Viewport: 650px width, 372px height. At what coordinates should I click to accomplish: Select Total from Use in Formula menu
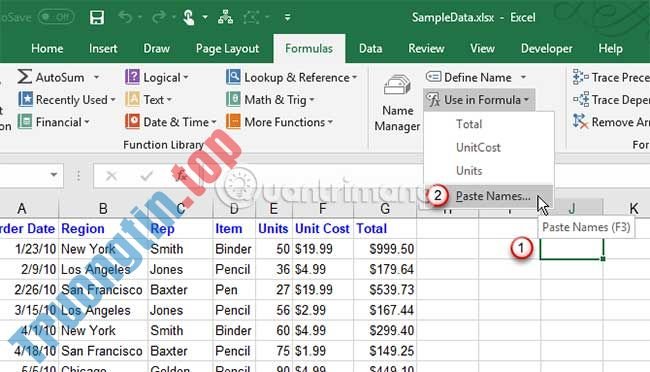point(489,124)
